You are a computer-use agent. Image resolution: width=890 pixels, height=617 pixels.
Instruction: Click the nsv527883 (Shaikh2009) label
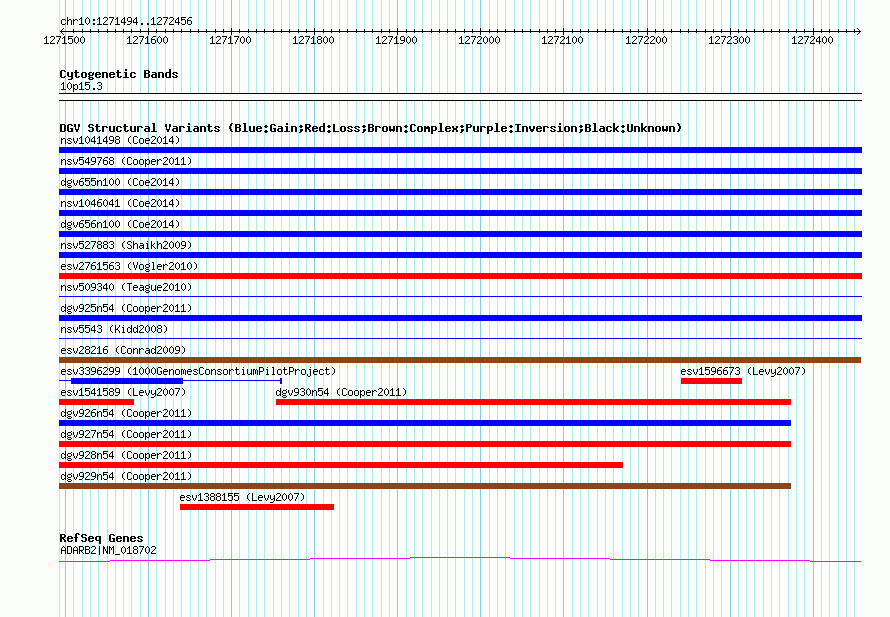pos(126,245)
